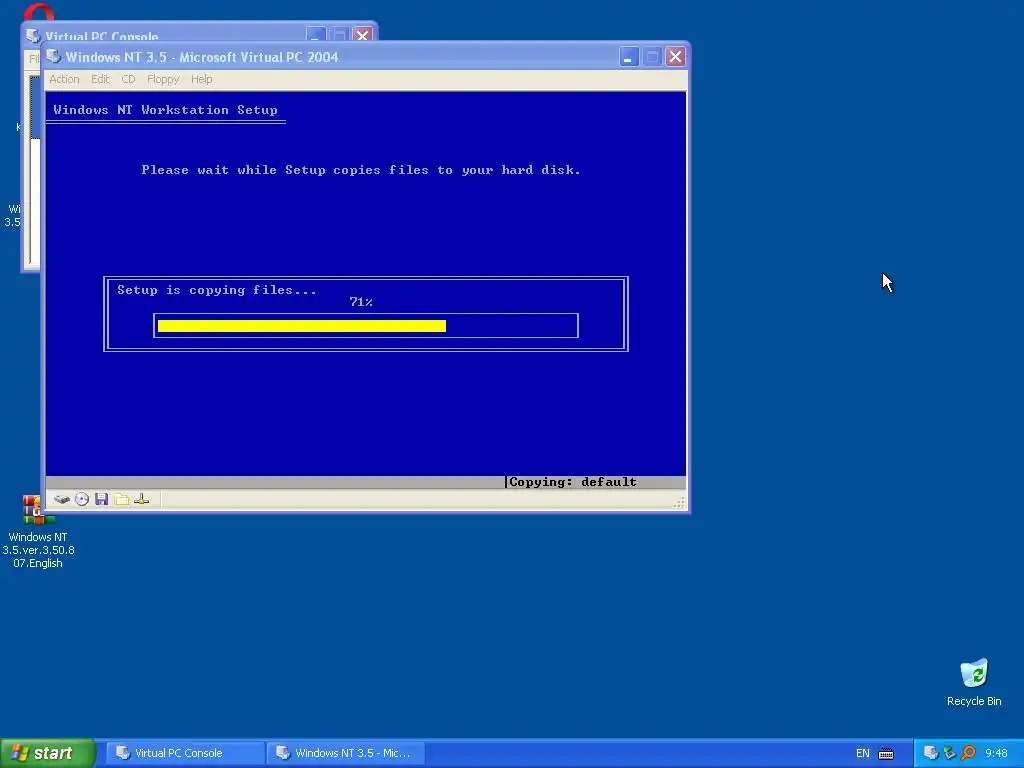The width and height of the screenshot is (1024, 768).
Task: Click the keyboard icon beside language indicator
Action: (x=886, y=754)
